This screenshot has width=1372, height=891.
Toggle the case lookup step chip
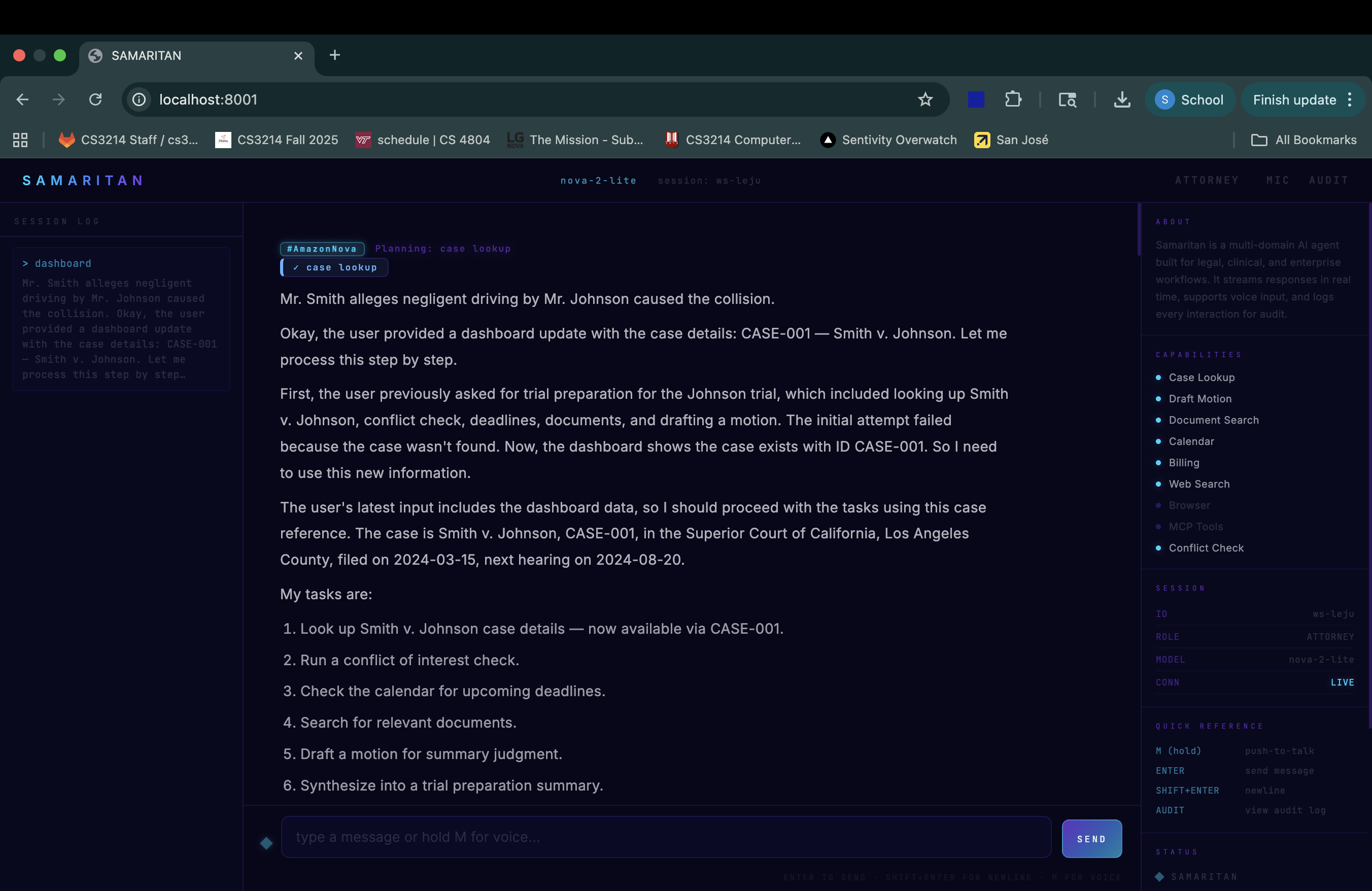(335, 267)
